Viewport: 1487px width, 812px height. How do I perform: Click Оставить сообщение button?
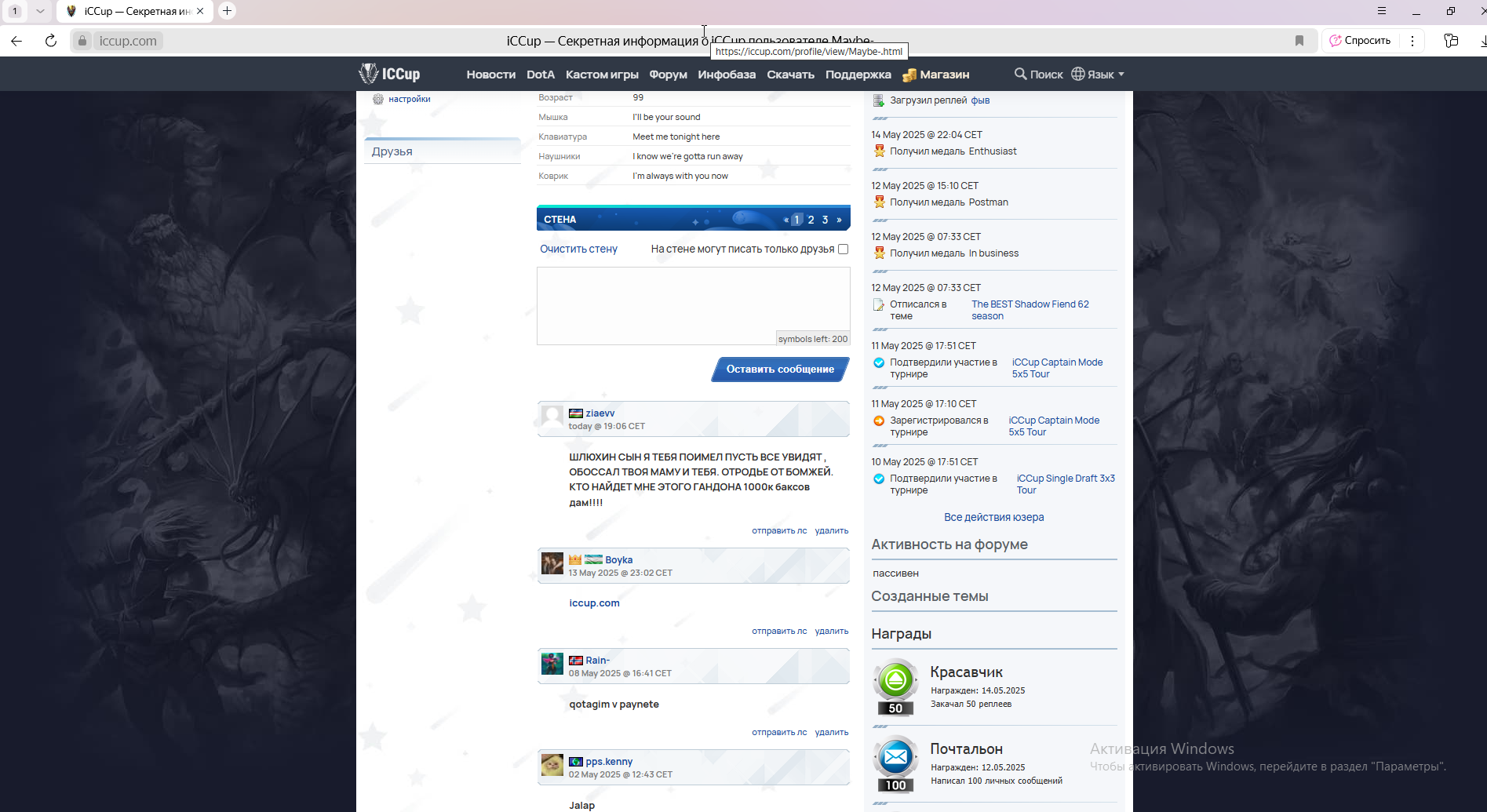(x=780, y=370)
